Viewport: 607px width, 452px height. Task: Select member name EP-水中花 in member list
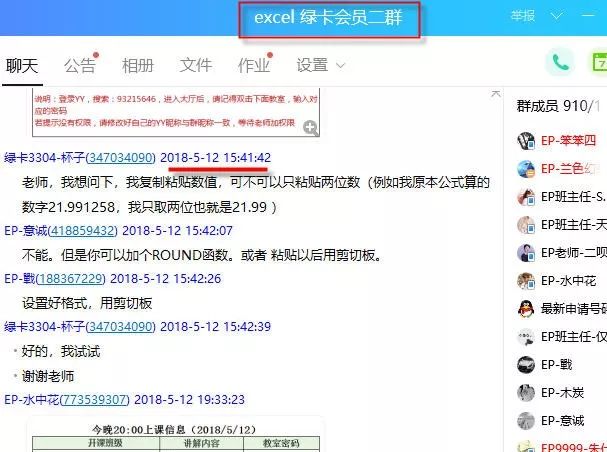568,281
